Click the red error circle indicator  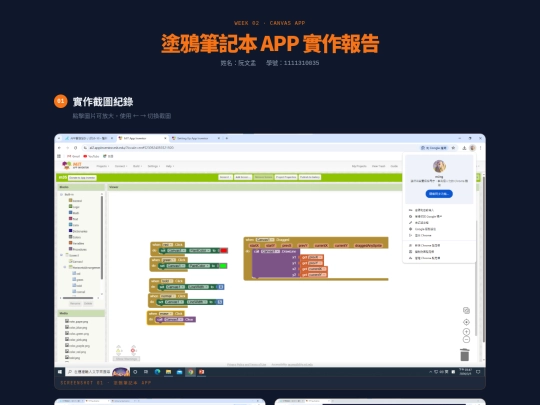click(133, 350)
